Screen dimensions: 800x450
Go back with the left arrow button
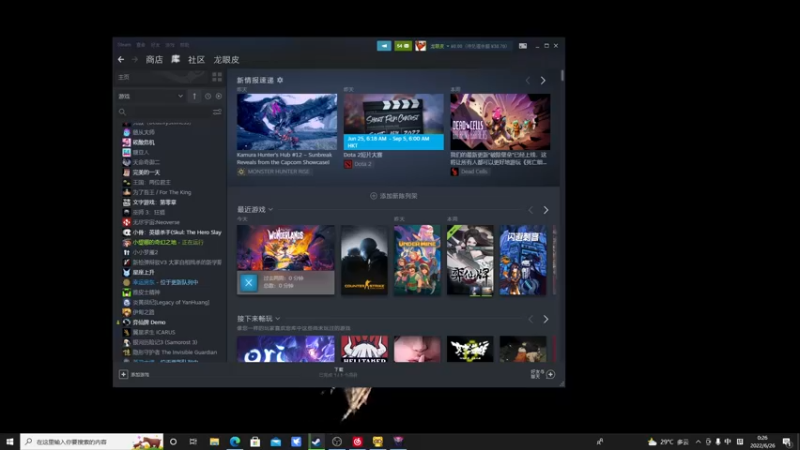[121, 60]
